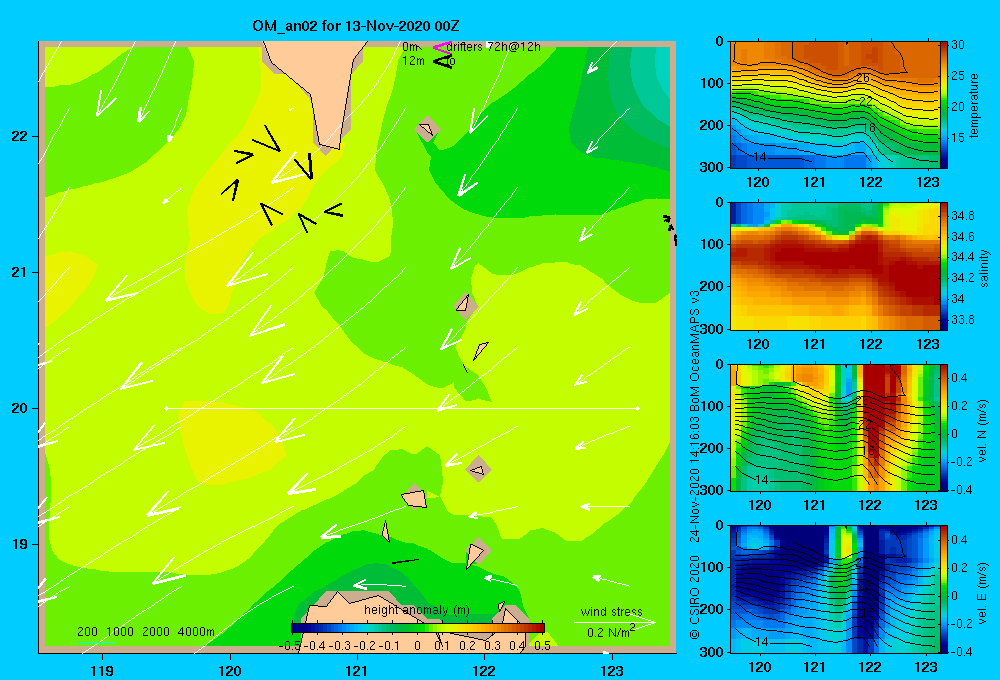Click the '33.8' tick on salinity color bar
Image resolution: width=1000 pixels, height=680 pixels.
click(963, 320)
